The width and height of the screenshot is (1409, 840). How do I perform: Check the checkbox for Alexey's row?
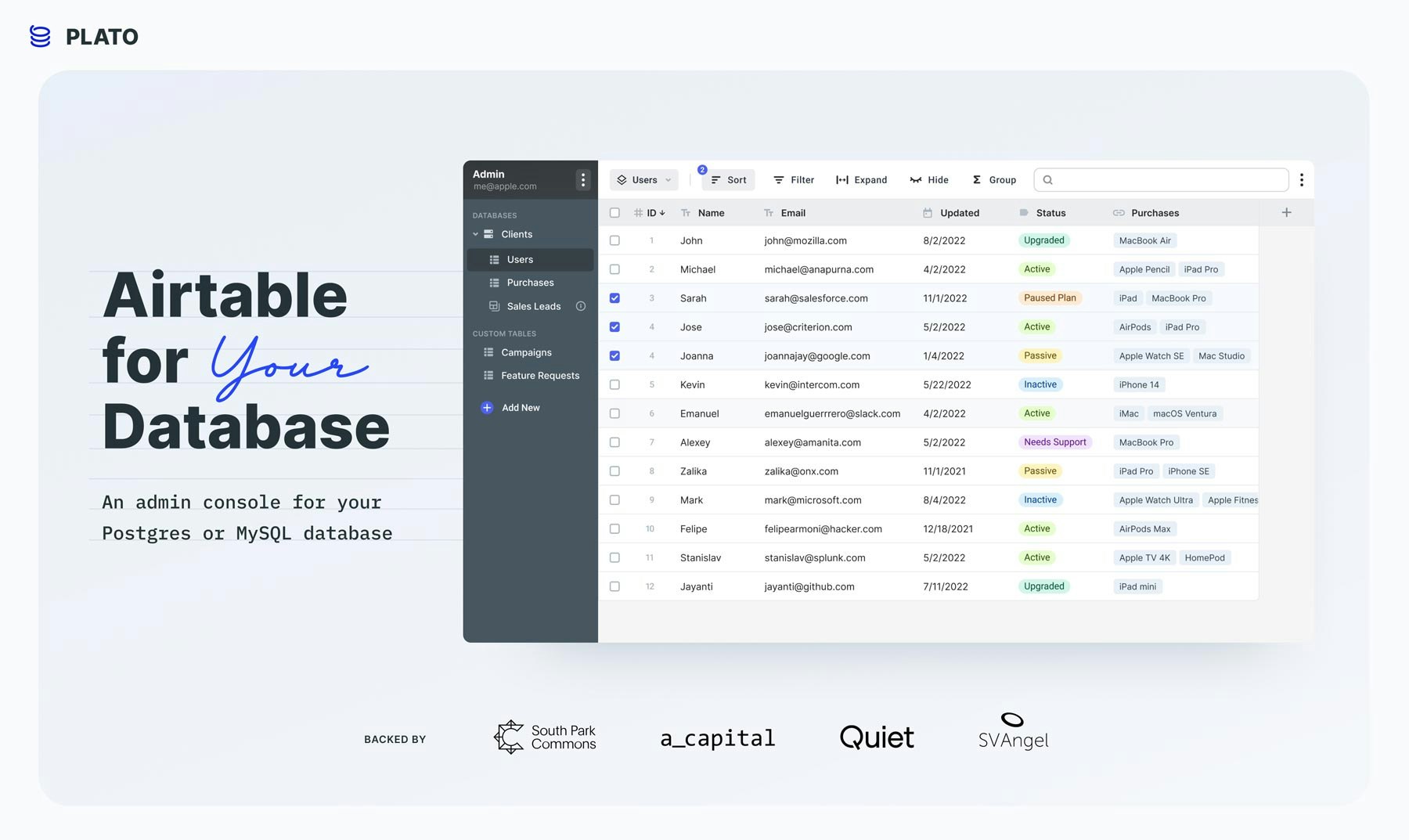click(x=614, y=442)
